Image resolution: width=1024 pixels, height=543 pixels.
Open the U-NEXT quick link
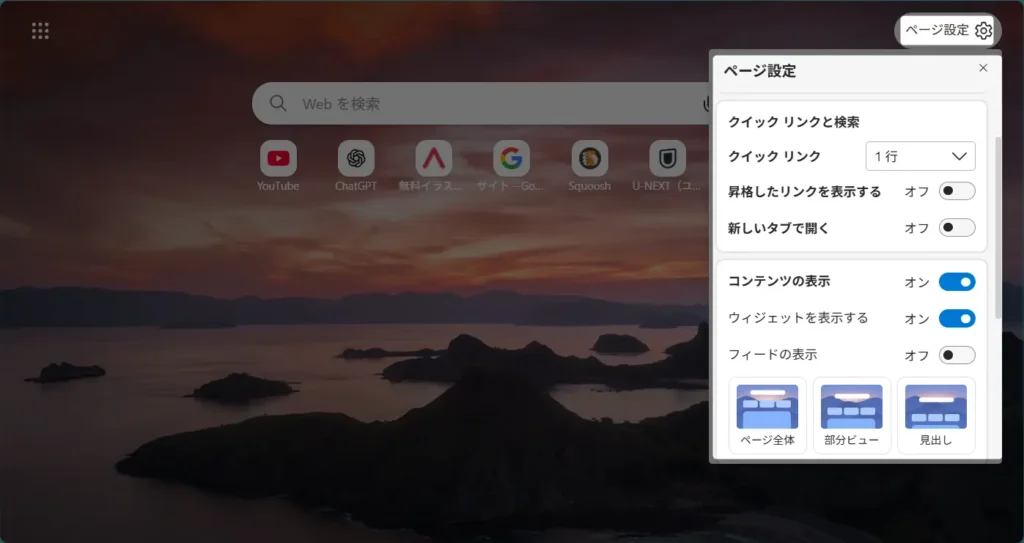pos(667,158)
